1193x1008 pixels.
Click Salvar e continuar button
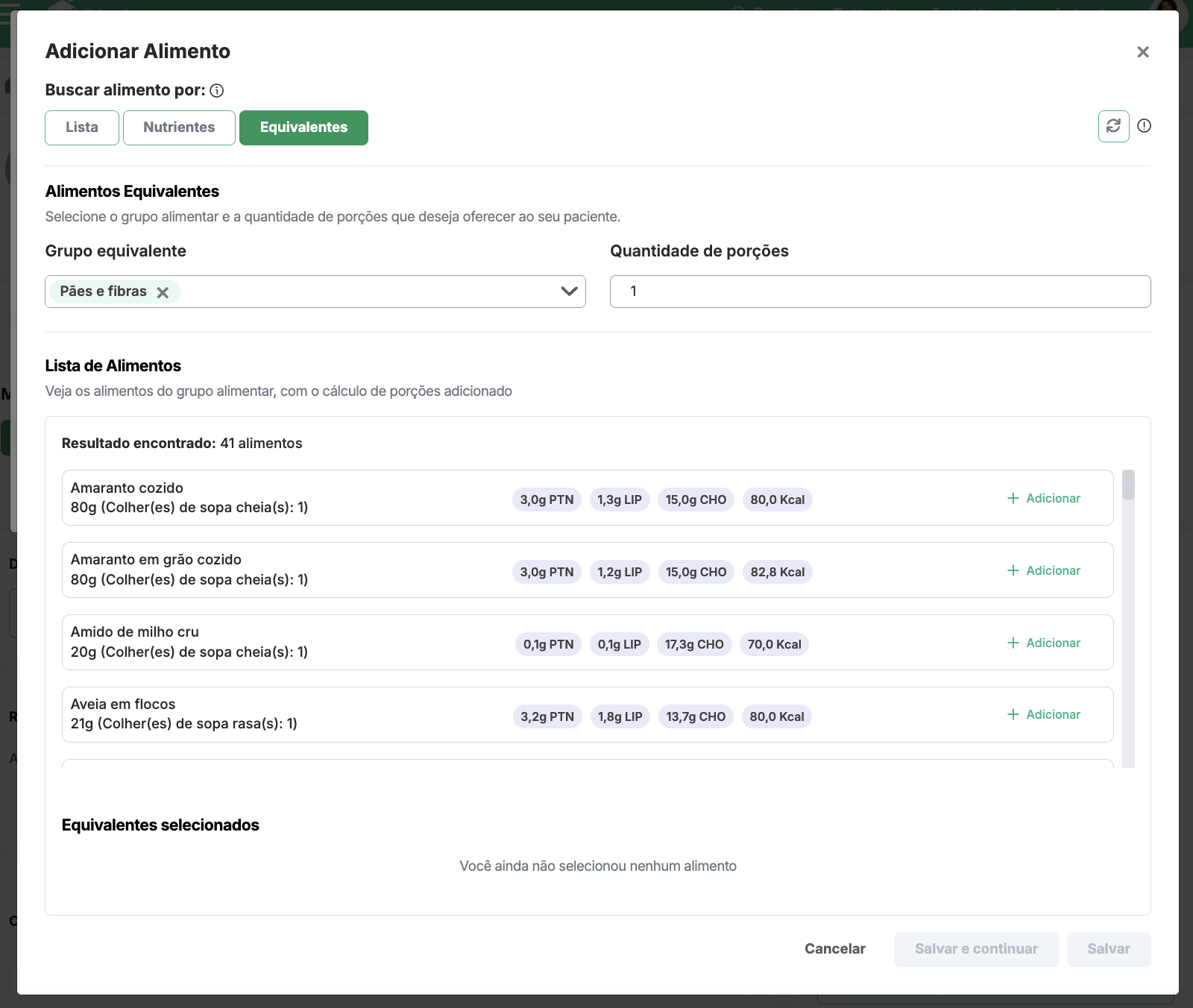(975, 948)
